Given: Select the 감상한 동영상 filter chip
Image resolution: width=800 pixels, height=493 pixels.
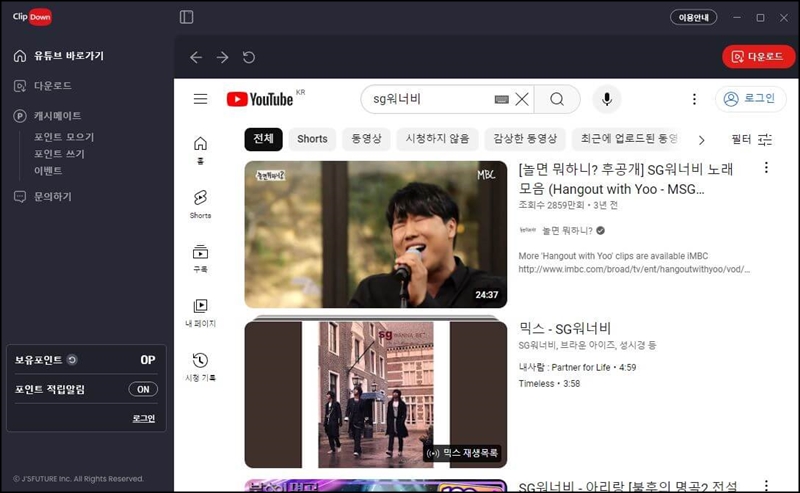Looking at the screenshot, I should 525,139.
